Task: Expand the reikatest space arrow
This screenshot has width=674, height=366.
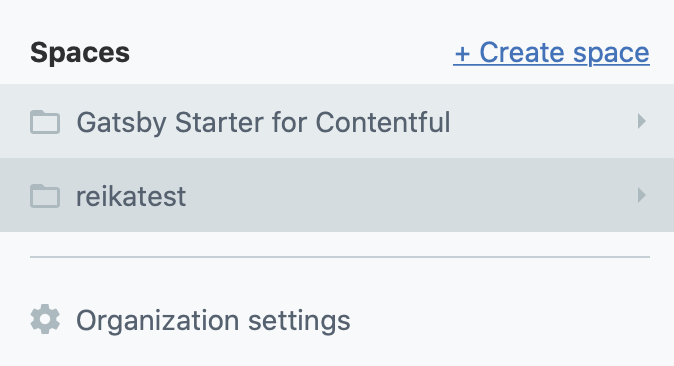Action: 641,195
